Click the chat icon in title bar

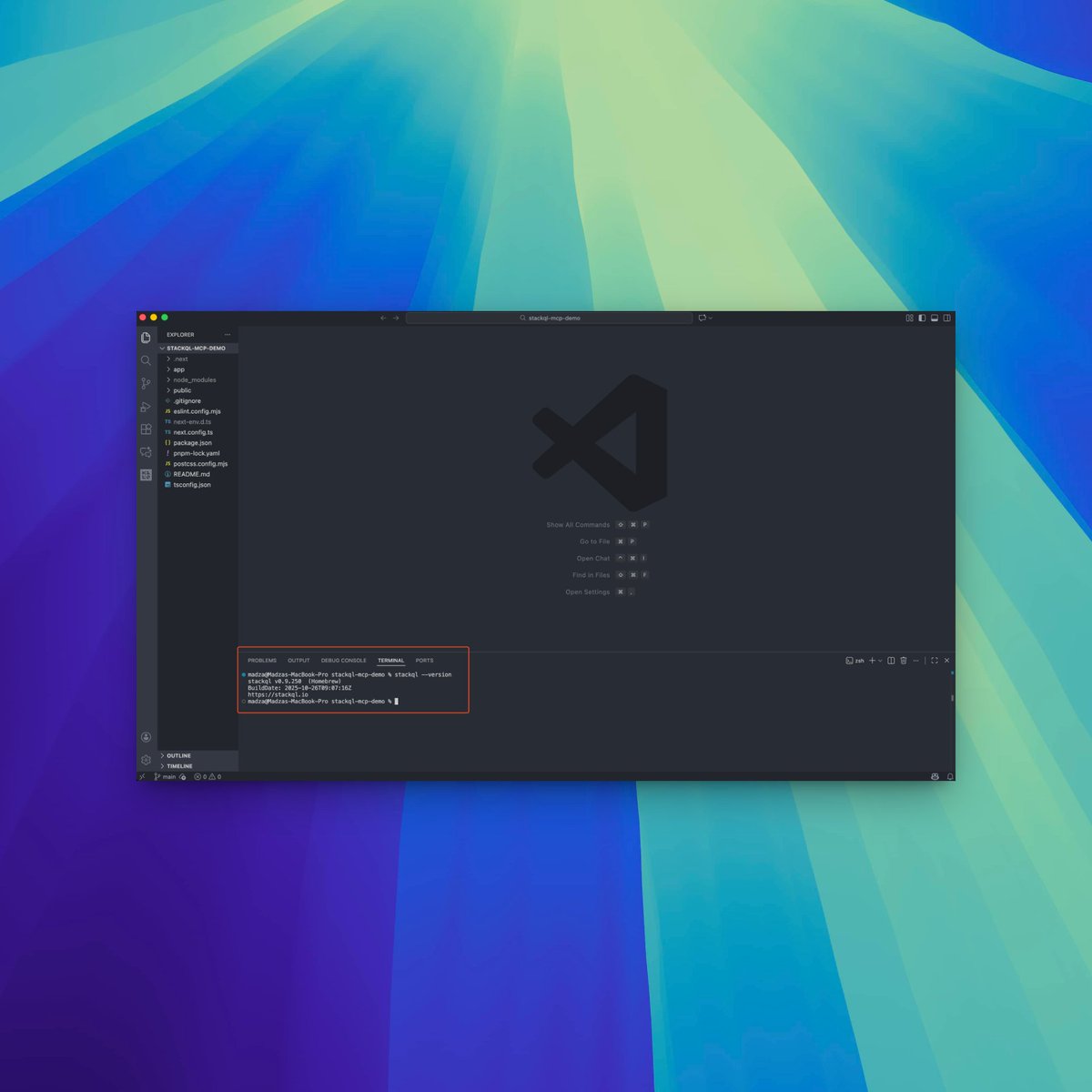tap(703, 318)
